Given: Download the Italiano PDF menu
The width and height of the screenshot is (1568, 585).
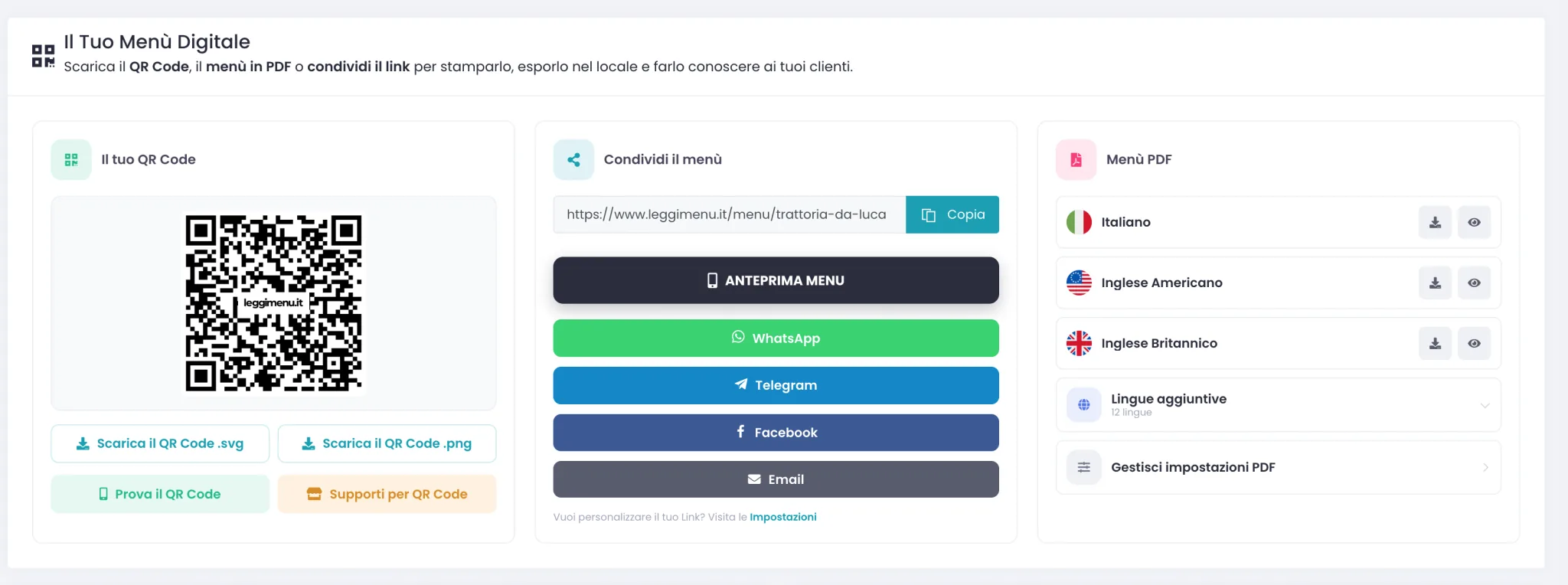Looking at the screenshot, I should tap(1435, 222).
